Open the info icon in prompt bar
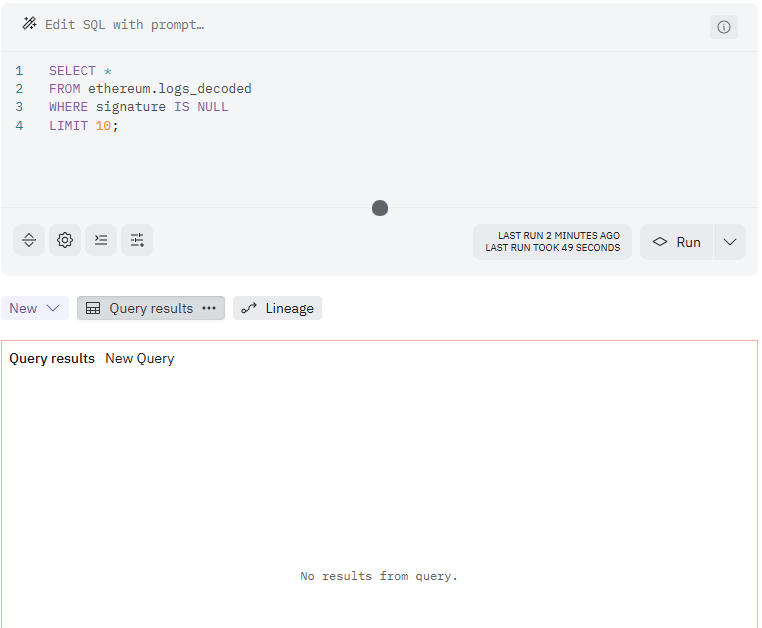Screen dimensions: 762x628 tap(724, 27)
